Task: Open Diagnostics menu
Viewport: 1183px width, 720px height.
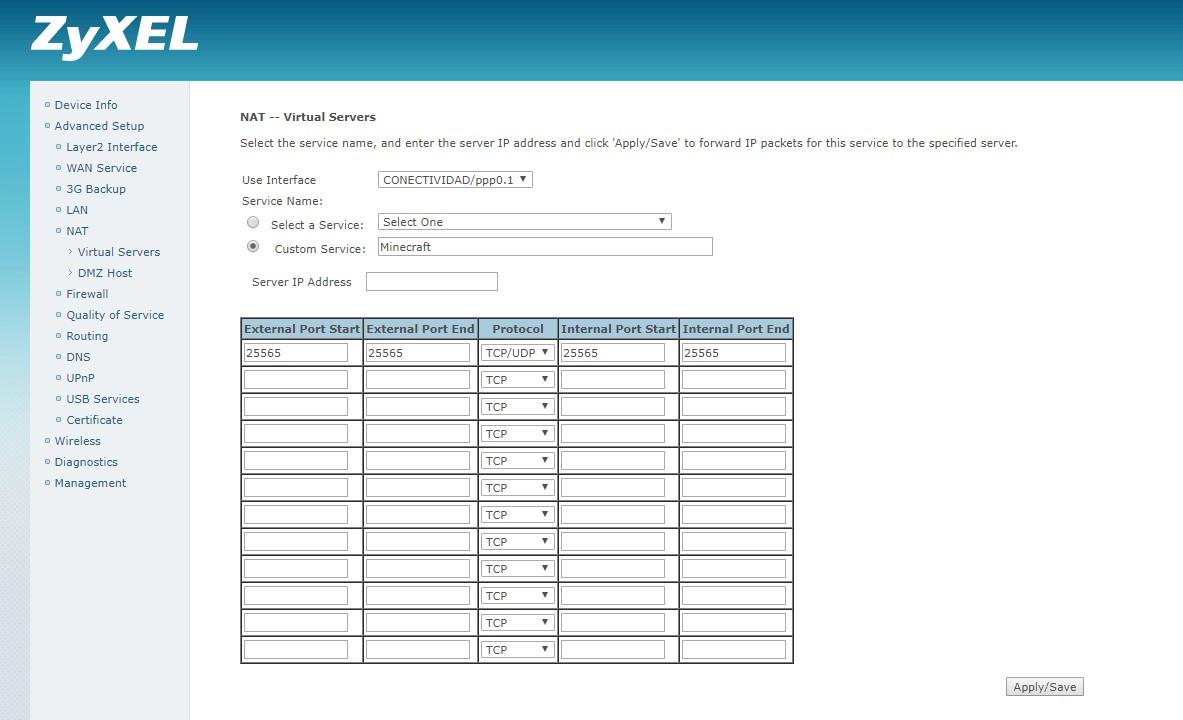Action: coord(86,462)
